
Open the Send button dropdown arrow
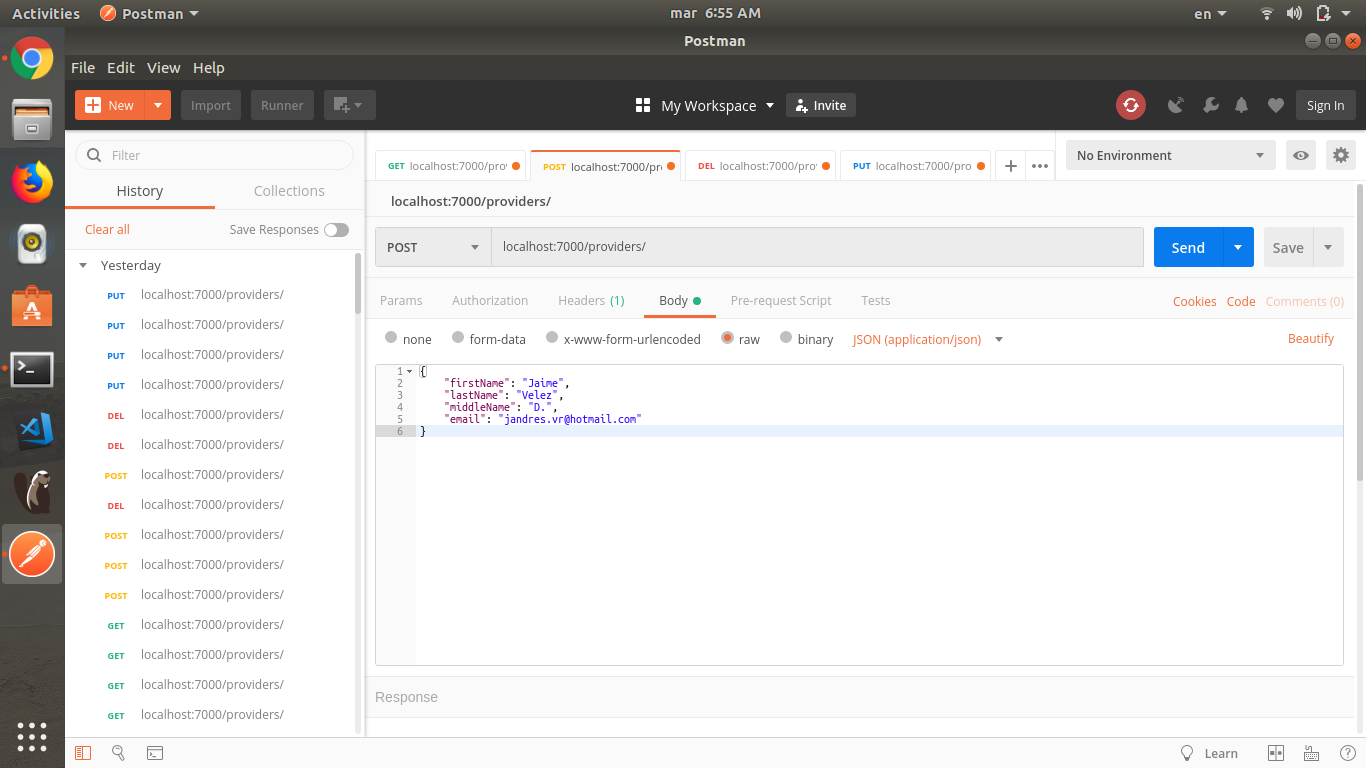[x=1238, y=247]
